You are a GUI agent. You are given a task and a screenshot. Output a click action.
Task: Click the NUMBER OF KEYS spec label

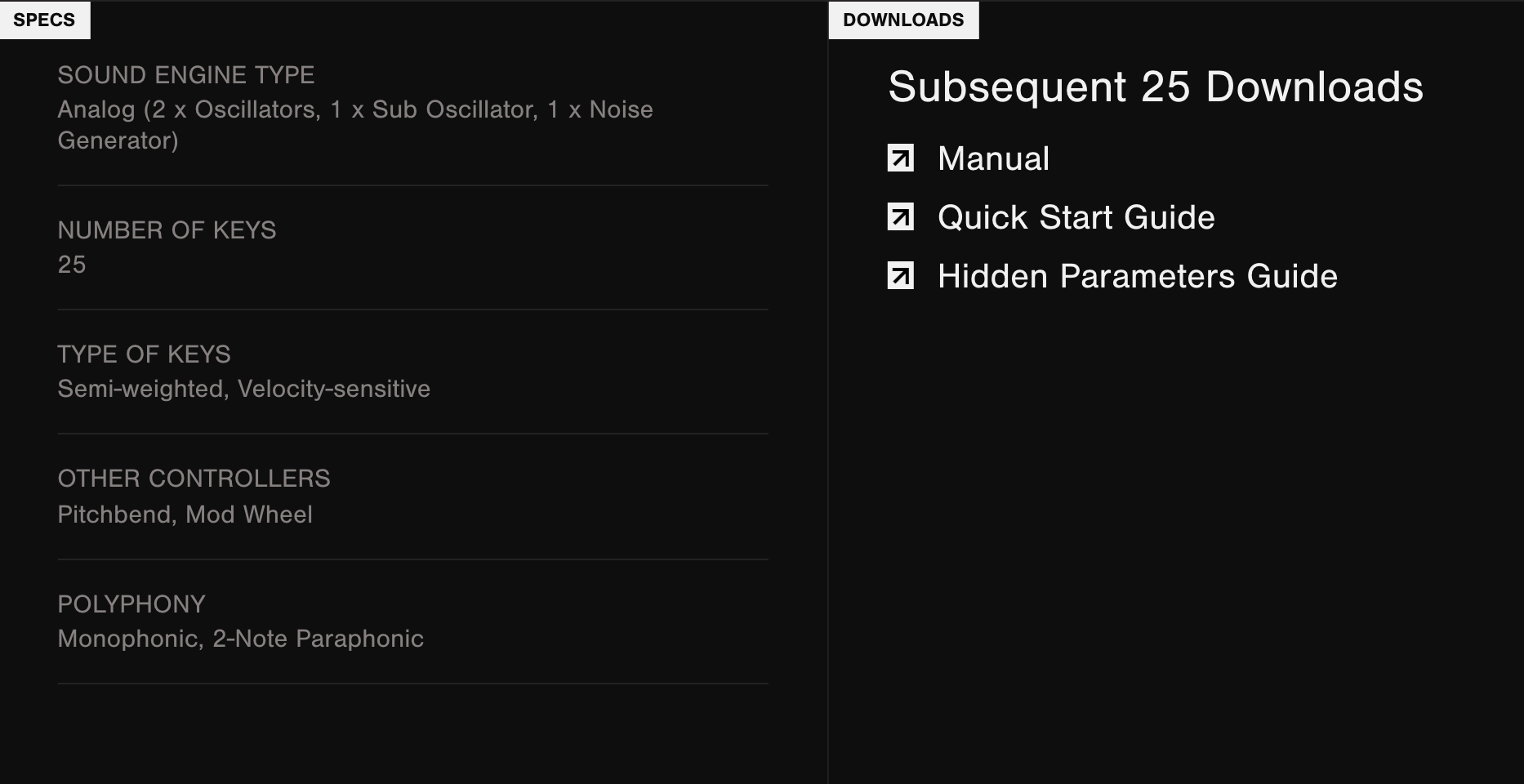pos(167,230)
